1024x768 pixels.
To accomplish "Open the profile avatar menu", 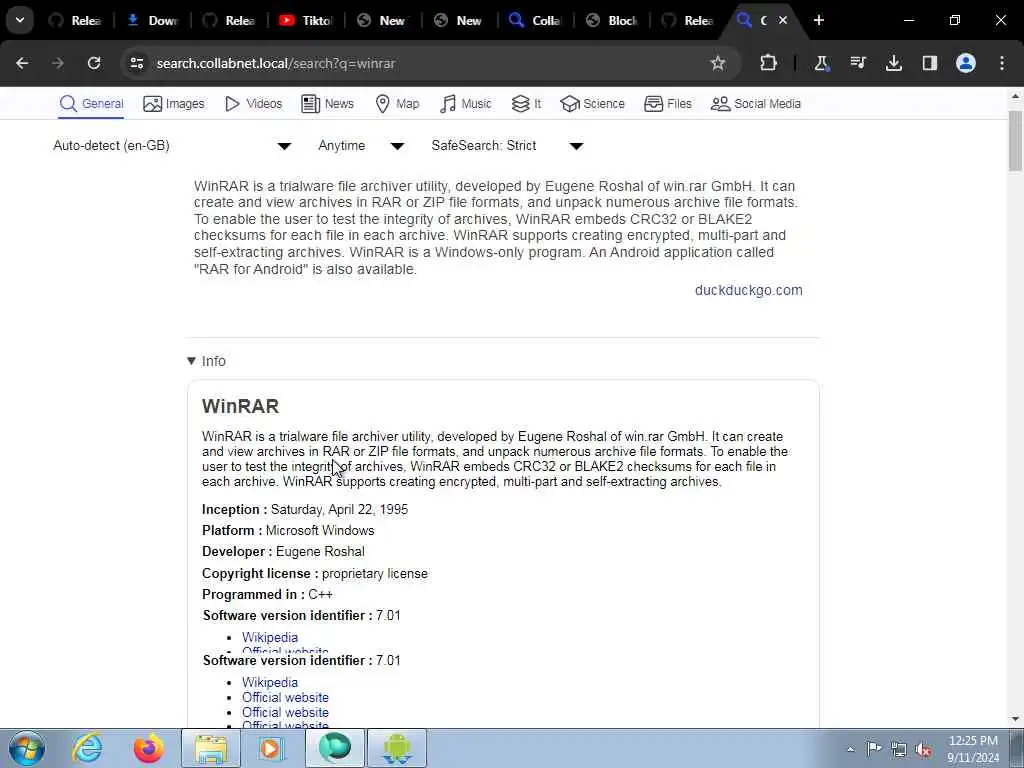I will pyautogui.click(x=966, y=63).
